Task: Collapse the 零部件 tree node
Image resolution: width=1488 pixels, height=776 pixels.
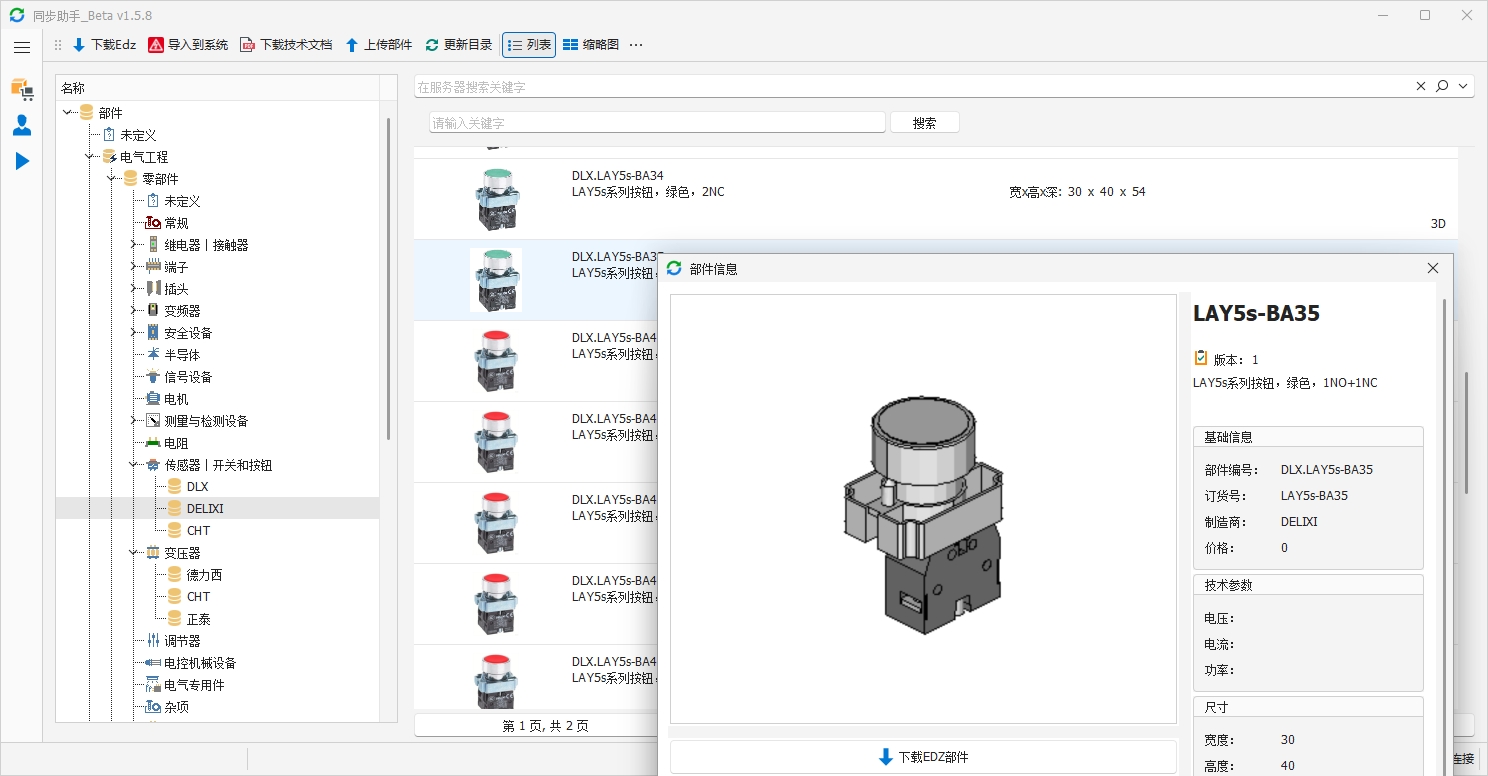Action: click(112, 179)
